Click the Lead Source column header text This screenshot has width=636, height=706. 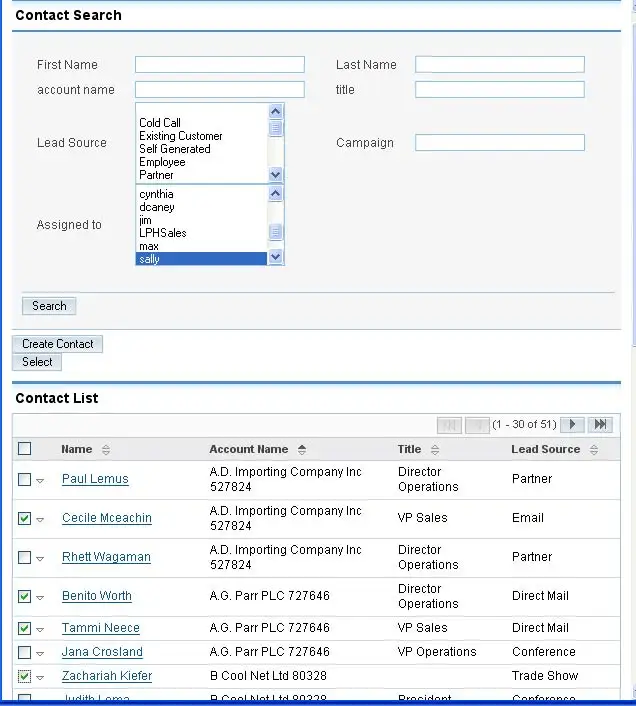coord(546,449)
